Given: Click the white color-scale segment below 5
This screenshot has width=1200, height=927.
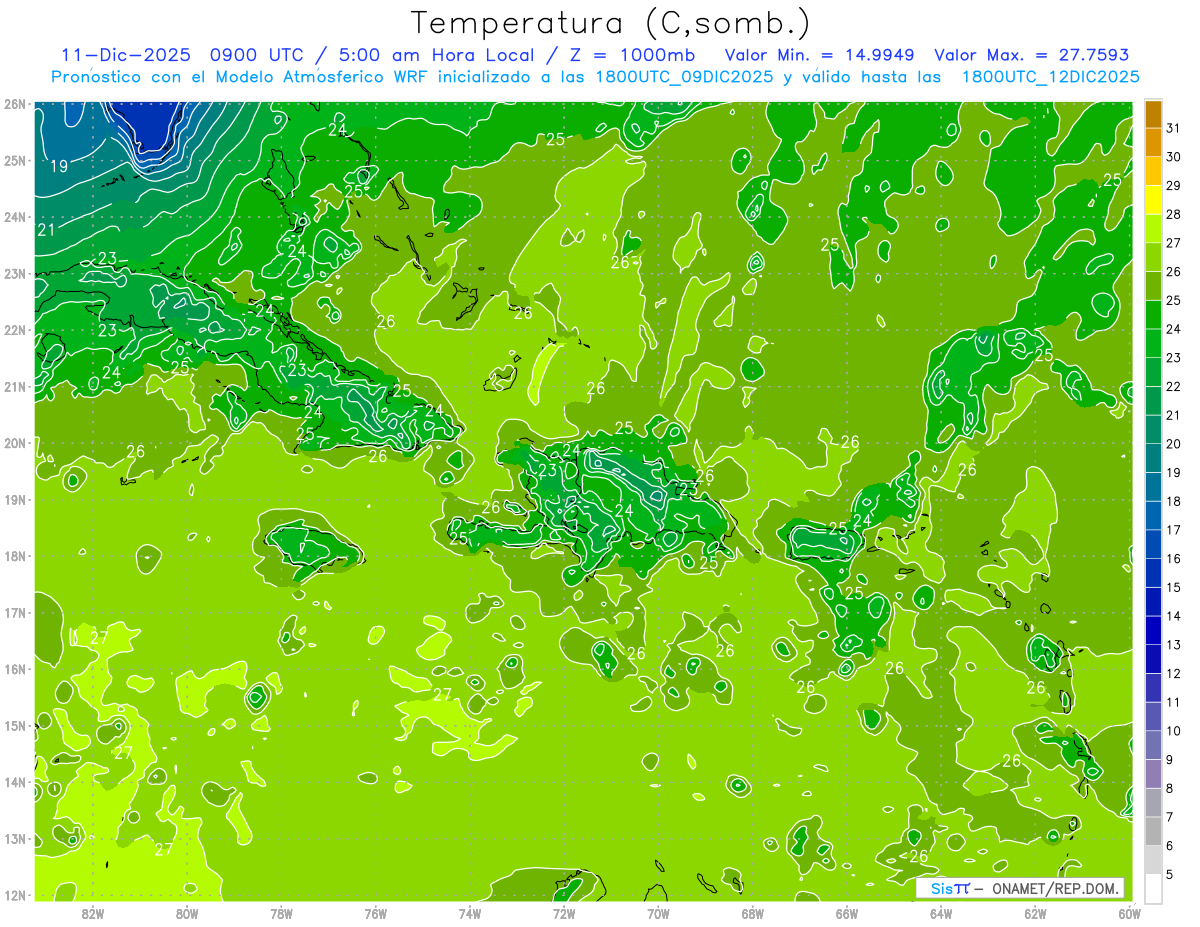Looking at the screenshot, I should click(1153, 889).
